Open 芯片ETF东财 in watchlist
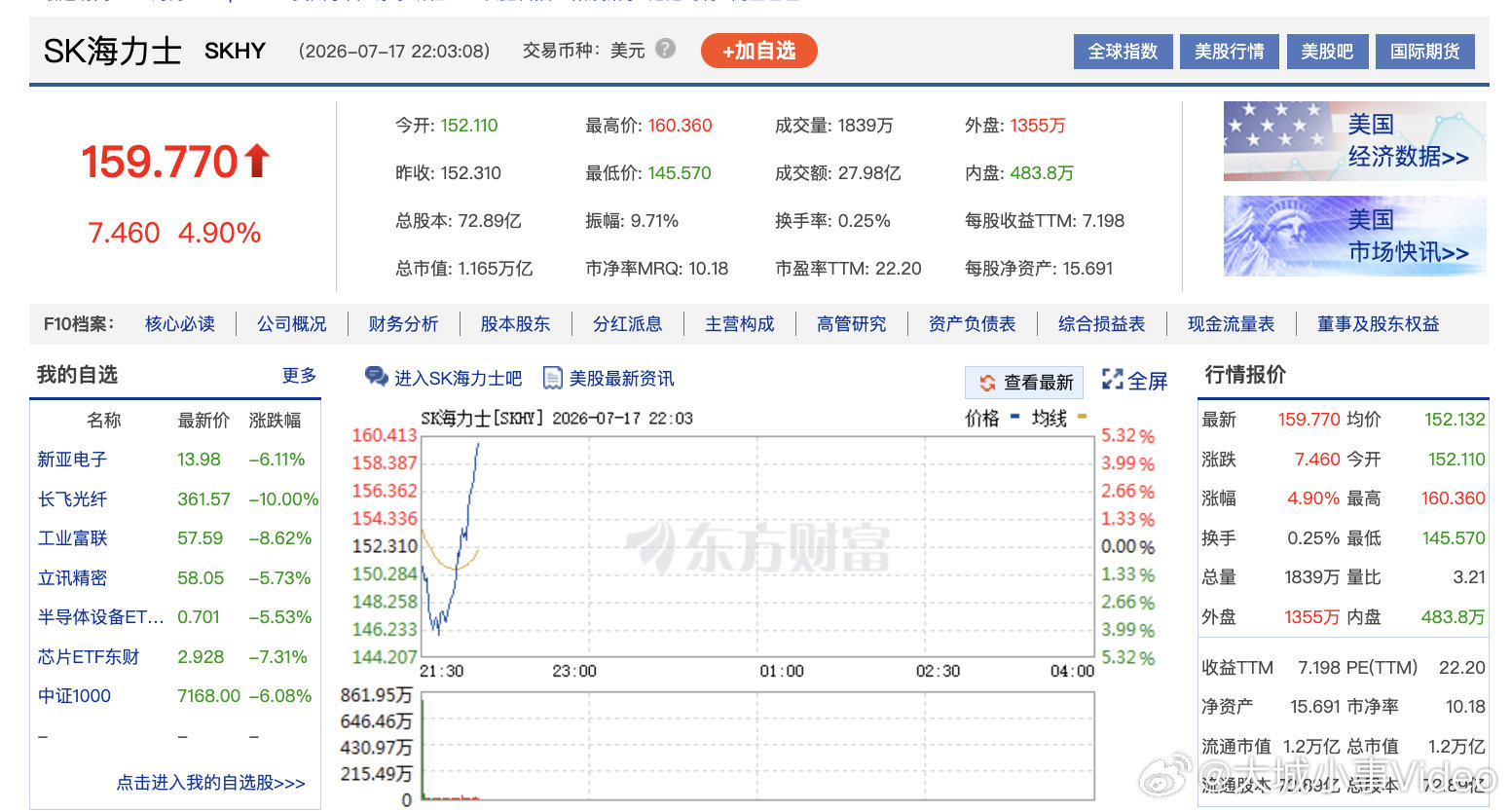This screenshot has height=812, width=1511. [88, 657]
